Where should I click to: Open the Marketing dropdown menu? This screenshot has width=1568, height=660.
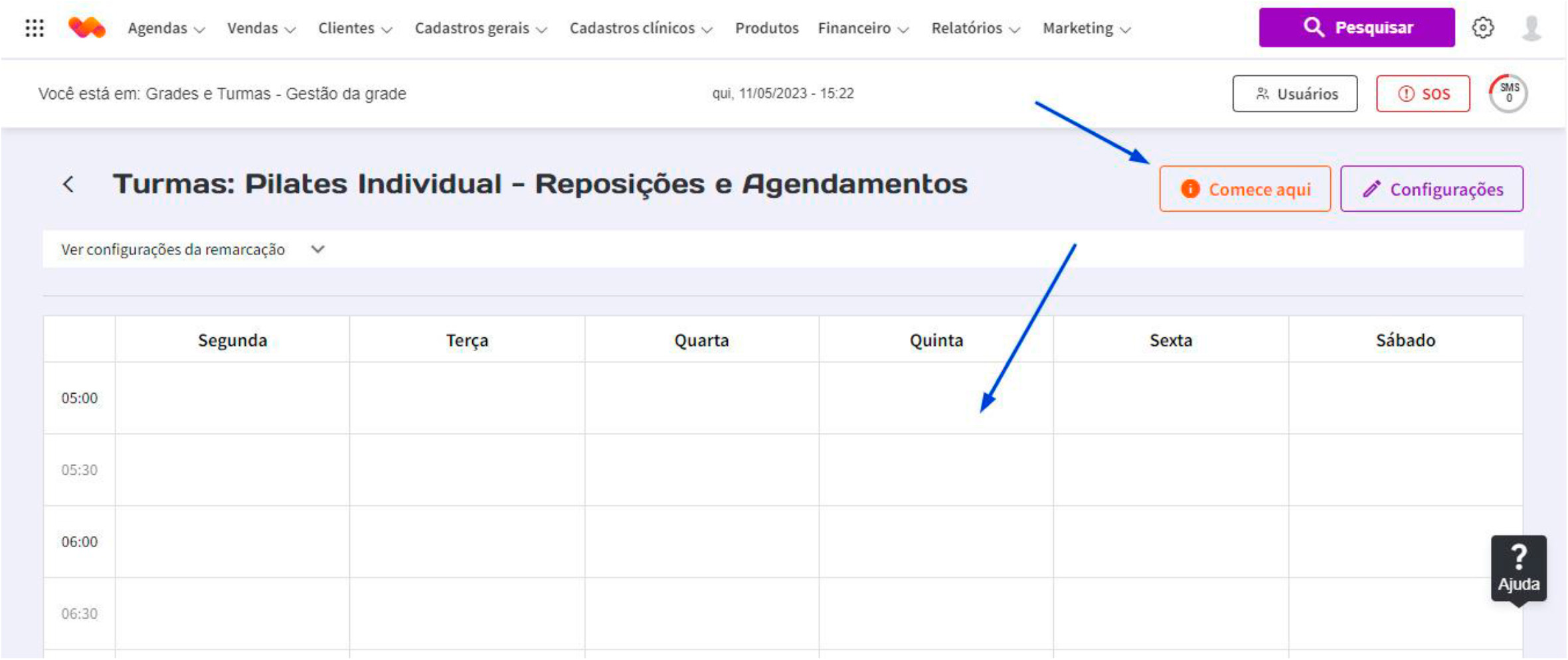point(1087,29)
